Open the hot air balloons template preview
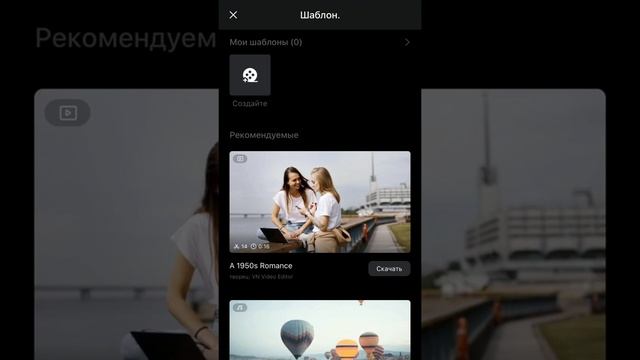The width and height of the screenshot is (640, 360). pos(320,330)
